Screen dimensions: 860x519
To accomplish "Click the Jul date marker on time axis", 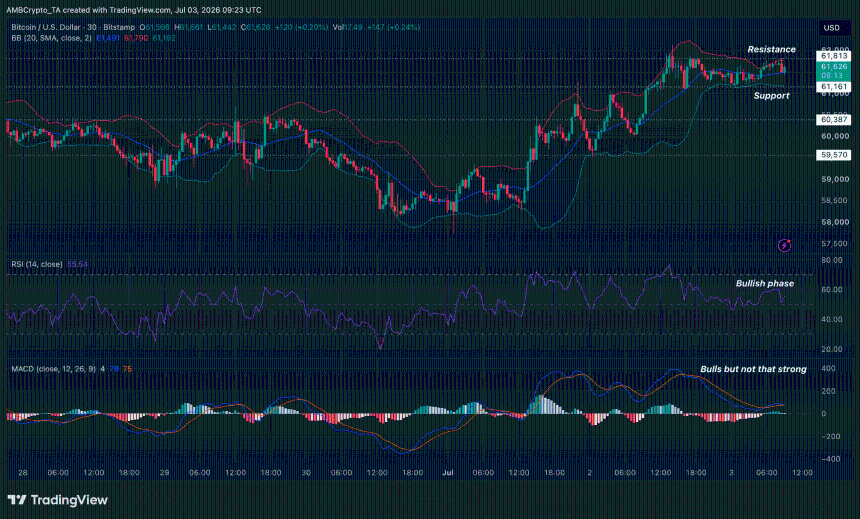I will (448, 472).
